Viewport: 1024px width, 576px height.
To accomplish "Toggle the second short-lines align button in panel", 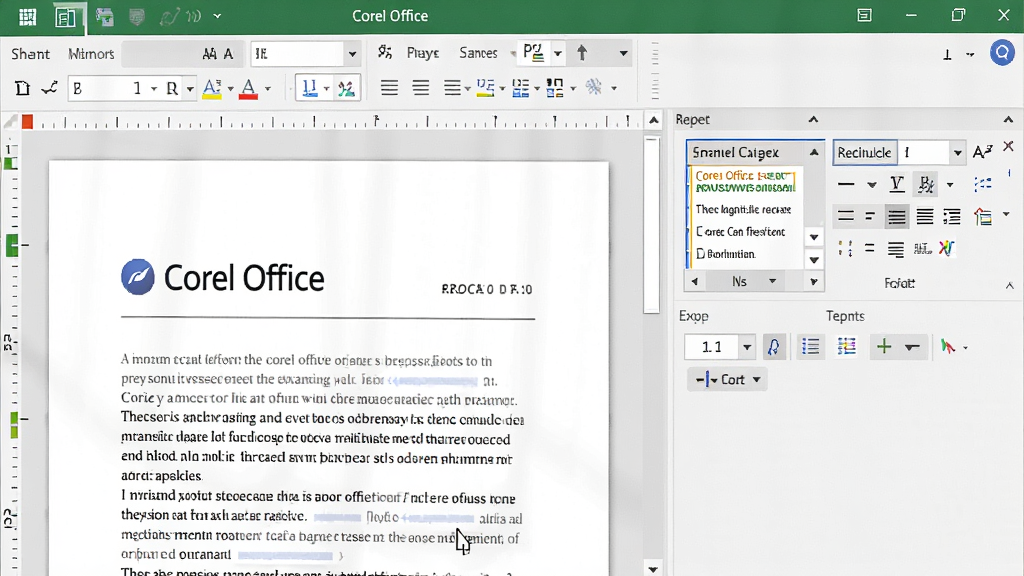I will (x=870, y=216).
